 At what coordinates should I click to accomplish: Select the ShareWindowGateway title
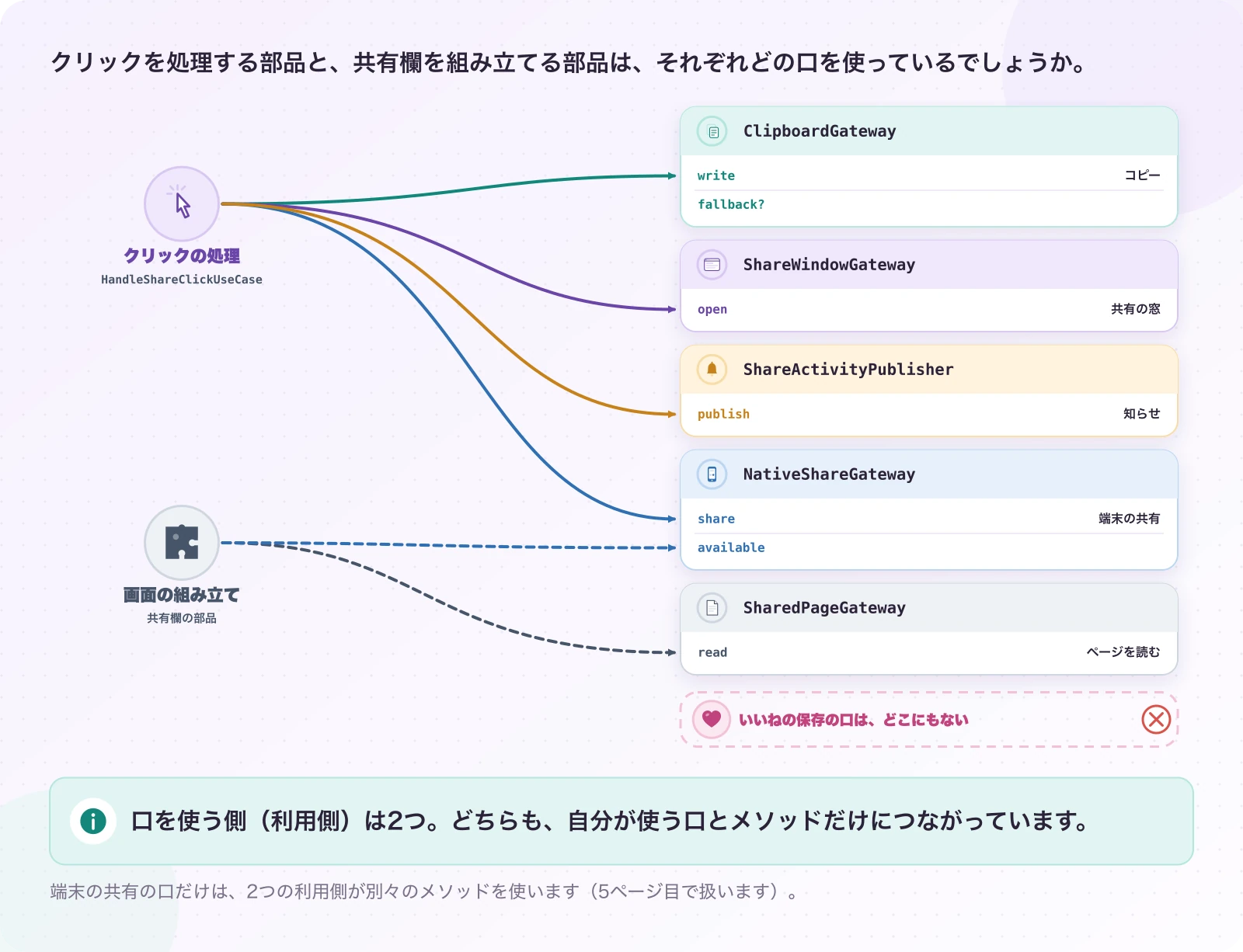tap(829, 265)
